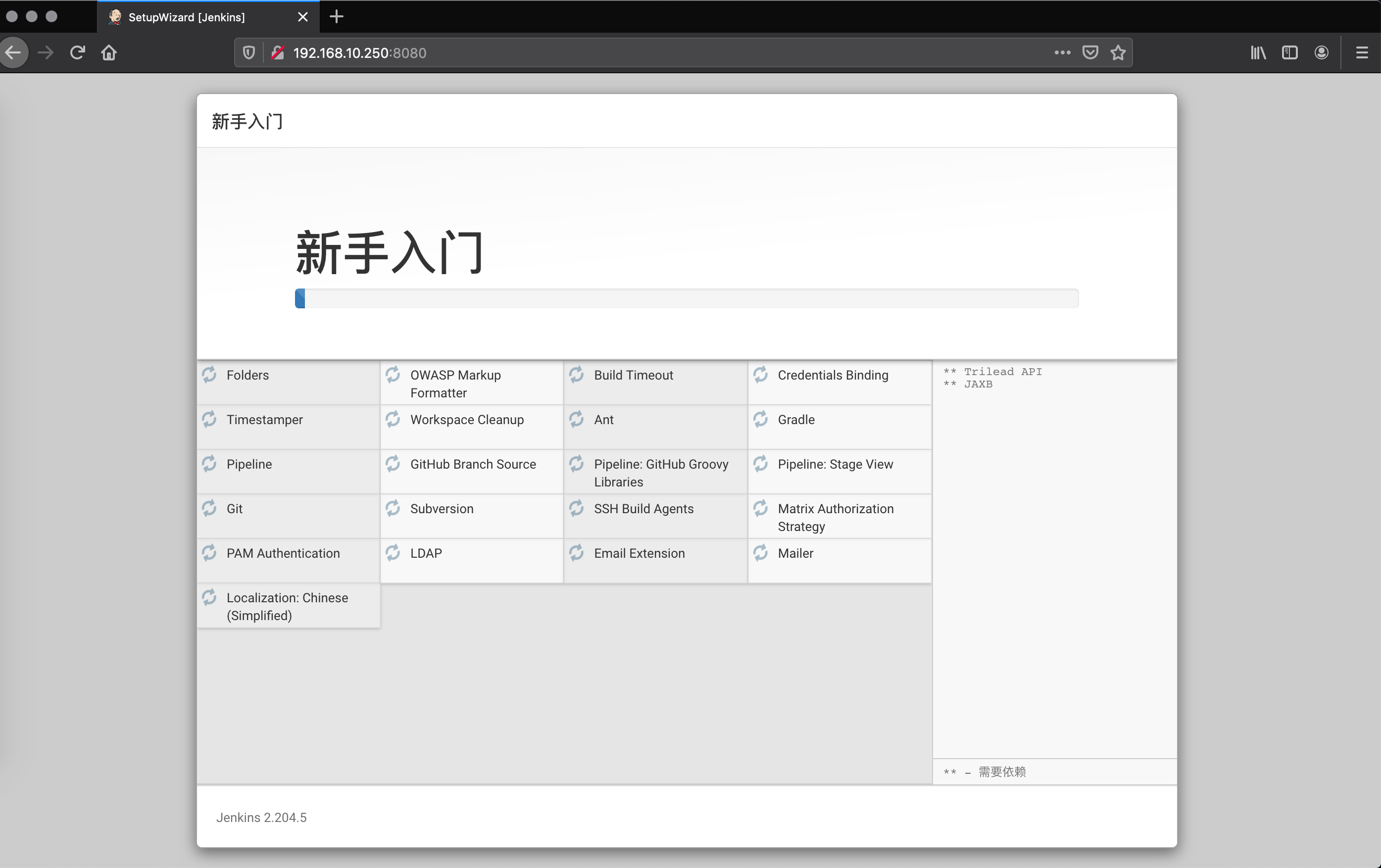The image size is (1381, 868).
Task: Click the SSH Build Agents label
Action: click(x=643, y=509)
